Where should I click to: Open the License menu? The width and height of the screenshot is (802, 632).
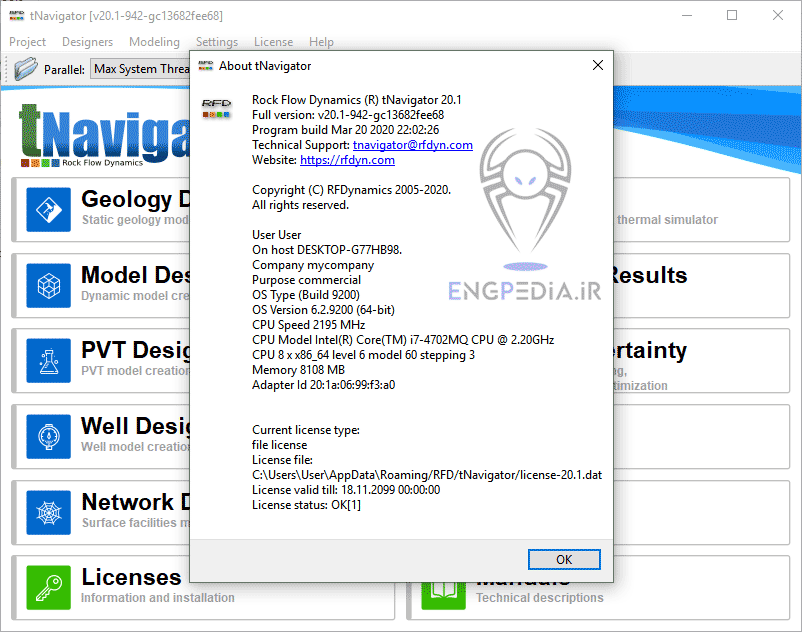(273, 42)
